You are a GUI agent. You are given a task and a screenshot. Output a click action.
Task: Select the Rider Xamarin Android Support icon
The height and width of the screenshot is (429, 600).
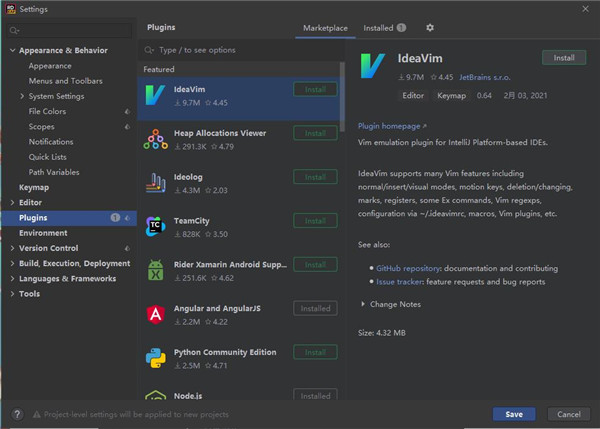[x=155, y=270]
